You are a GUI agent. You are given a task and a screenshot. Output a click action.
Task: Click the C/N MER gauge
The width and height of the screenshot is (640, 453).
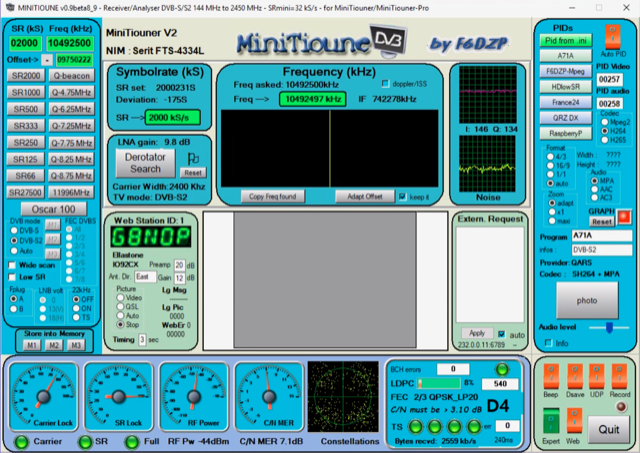(269, 396)
